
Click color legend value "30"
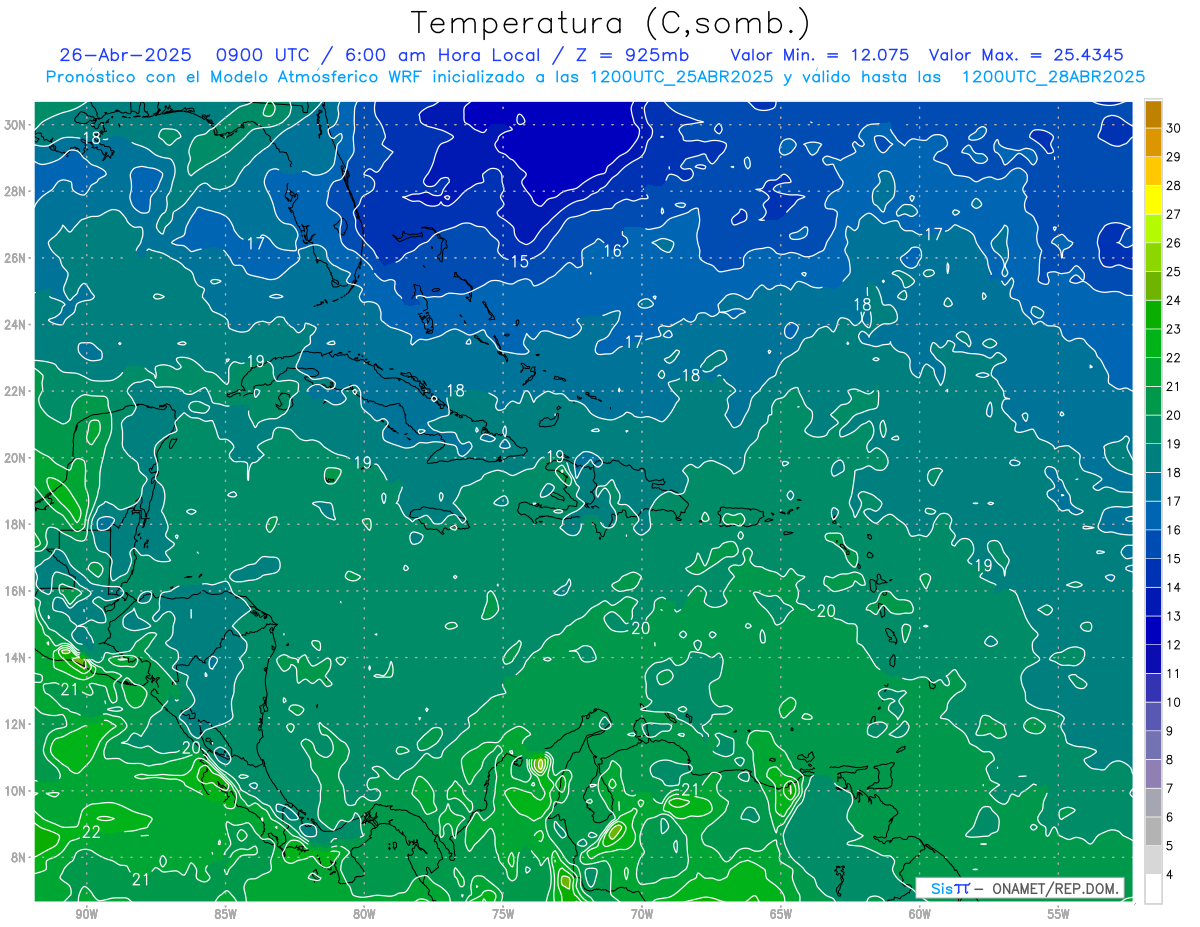point(1174,128)
